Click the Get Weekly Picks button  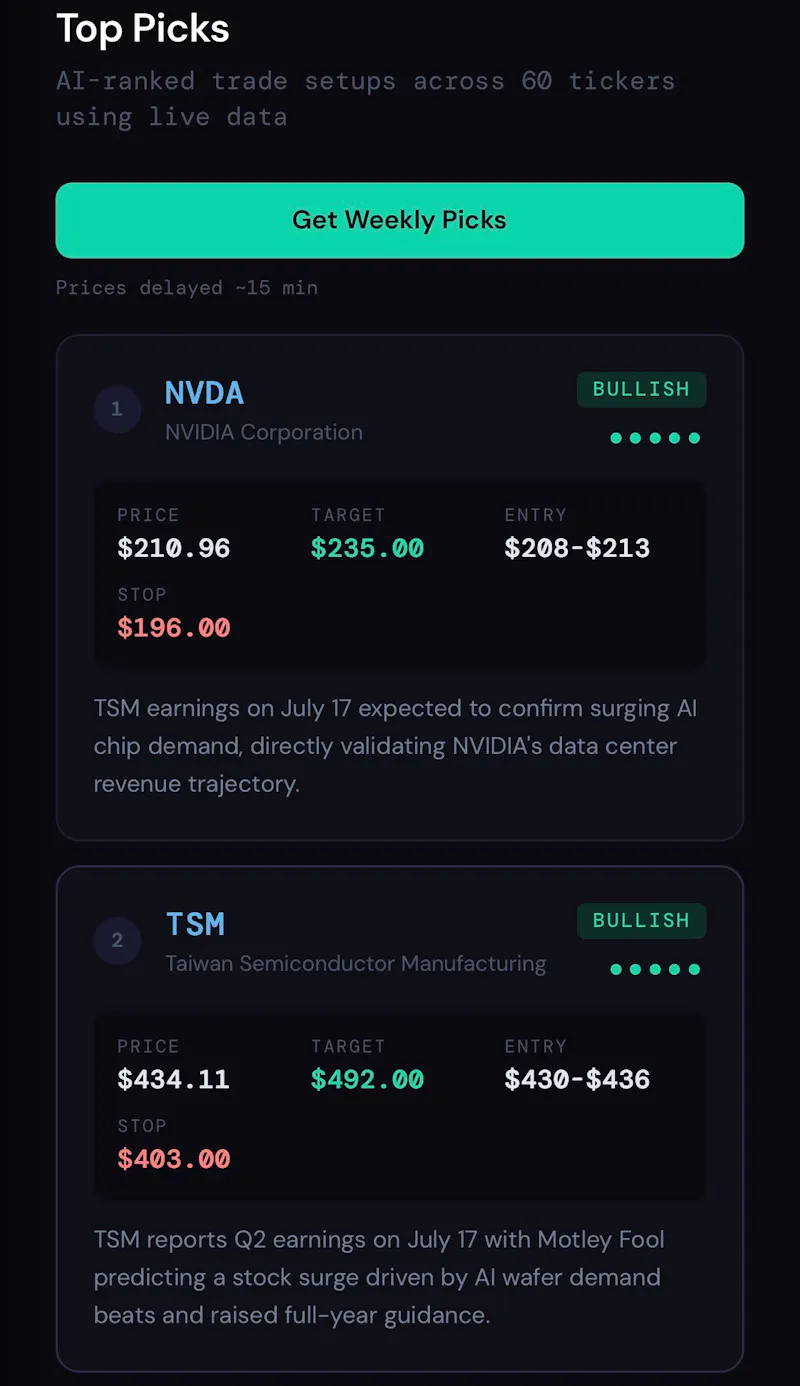coord(400,220)
